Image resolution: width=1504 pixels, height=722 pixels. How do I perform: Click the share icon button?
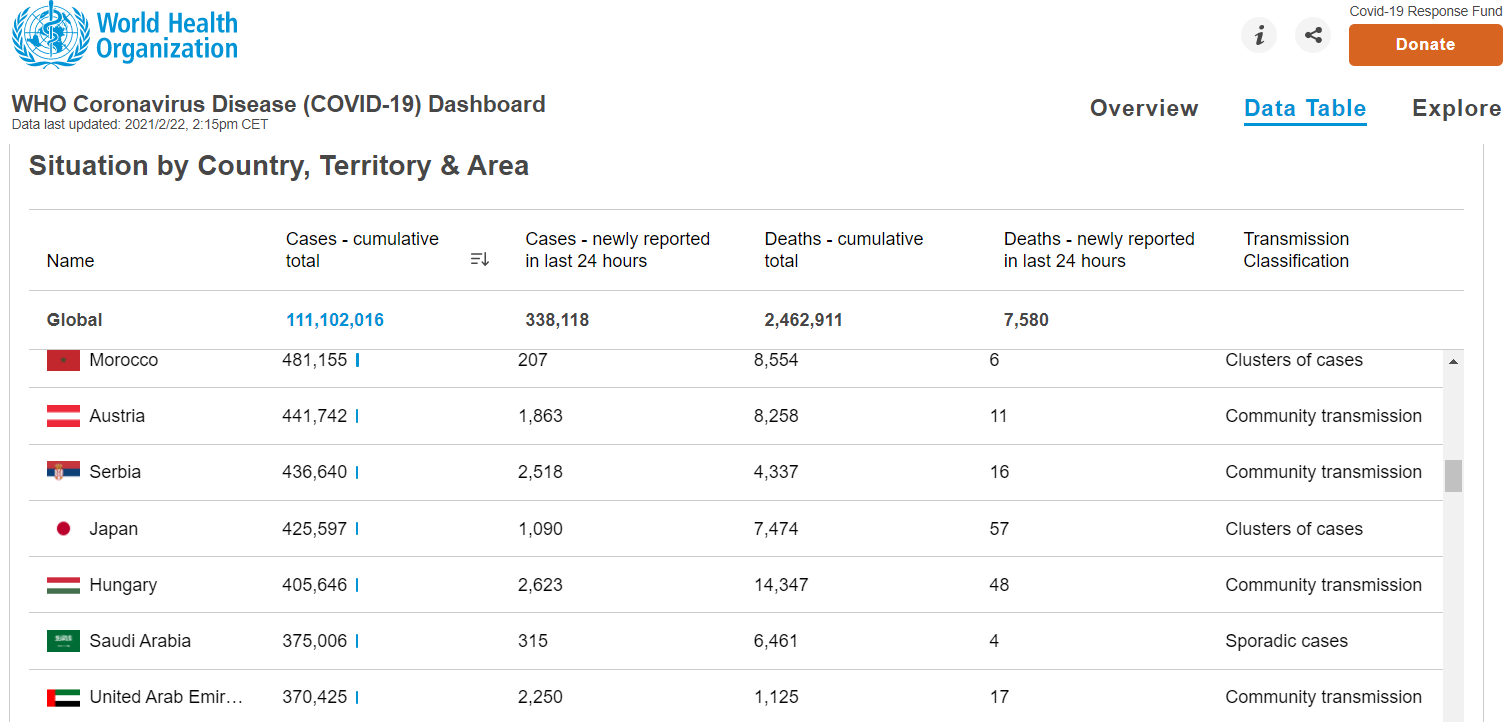(1313, 36)
